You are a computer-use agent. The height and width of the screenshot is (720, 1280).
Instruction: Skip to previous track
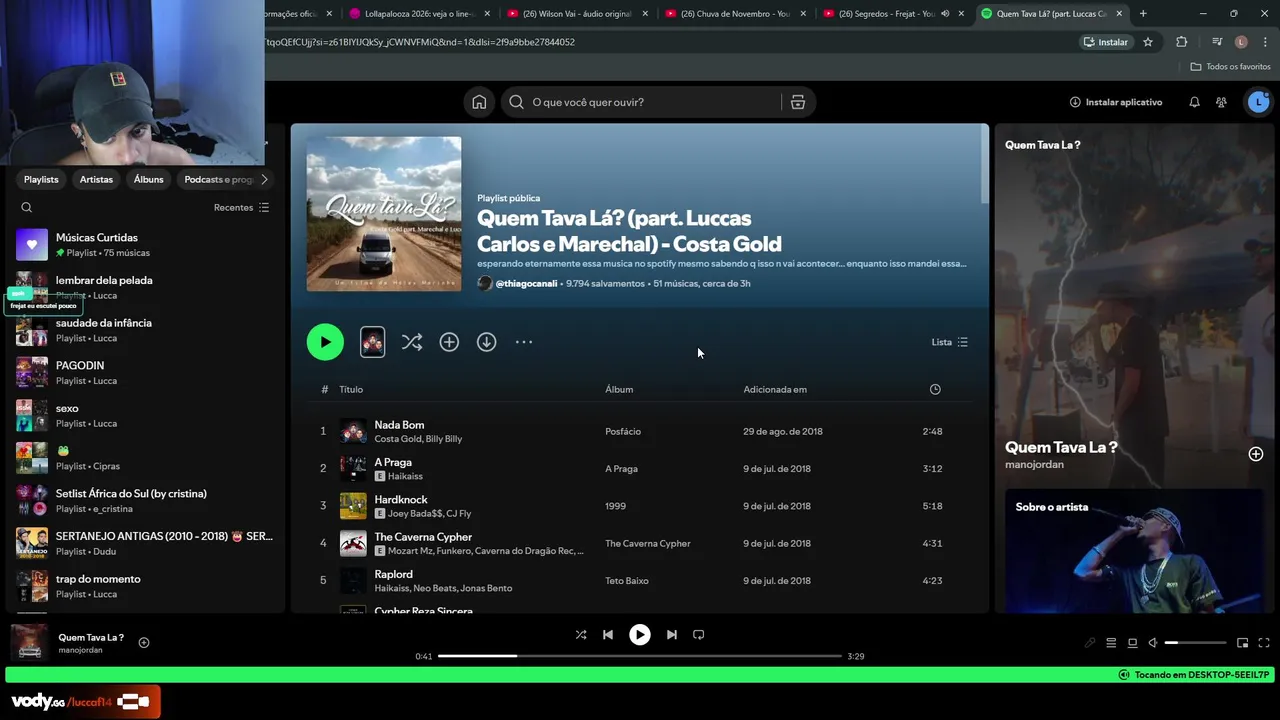(608, 634)
